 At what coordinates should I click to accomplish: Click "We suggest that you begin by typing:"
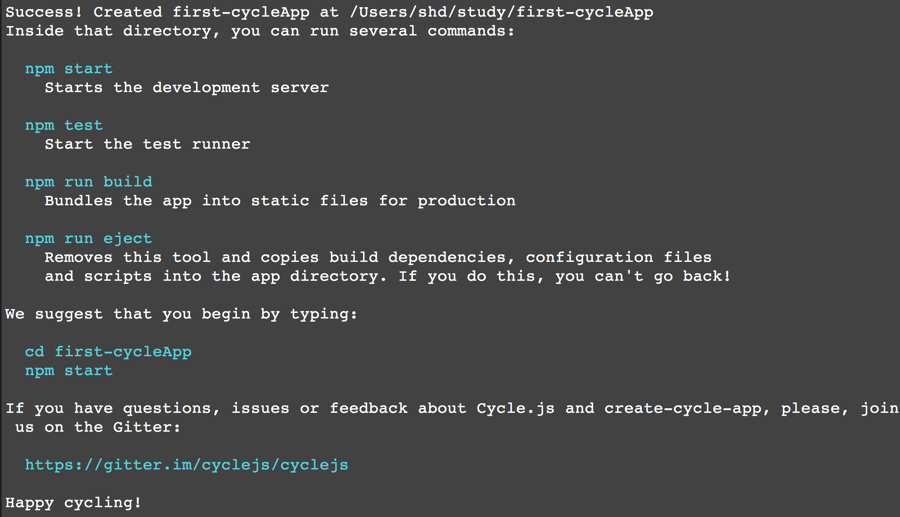[x=181, y=314]
